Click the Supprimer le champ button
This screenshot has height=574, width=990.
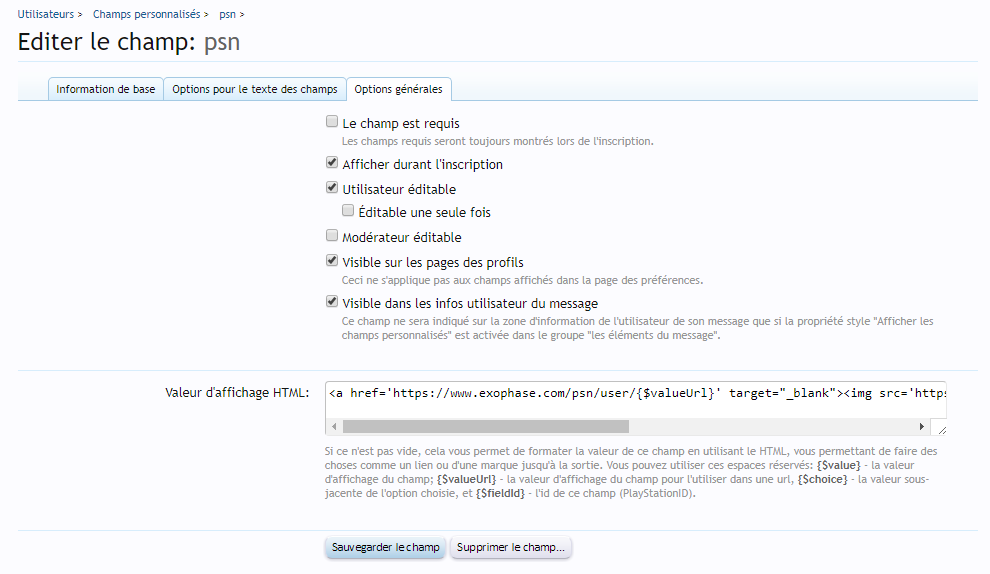(511, 548)
